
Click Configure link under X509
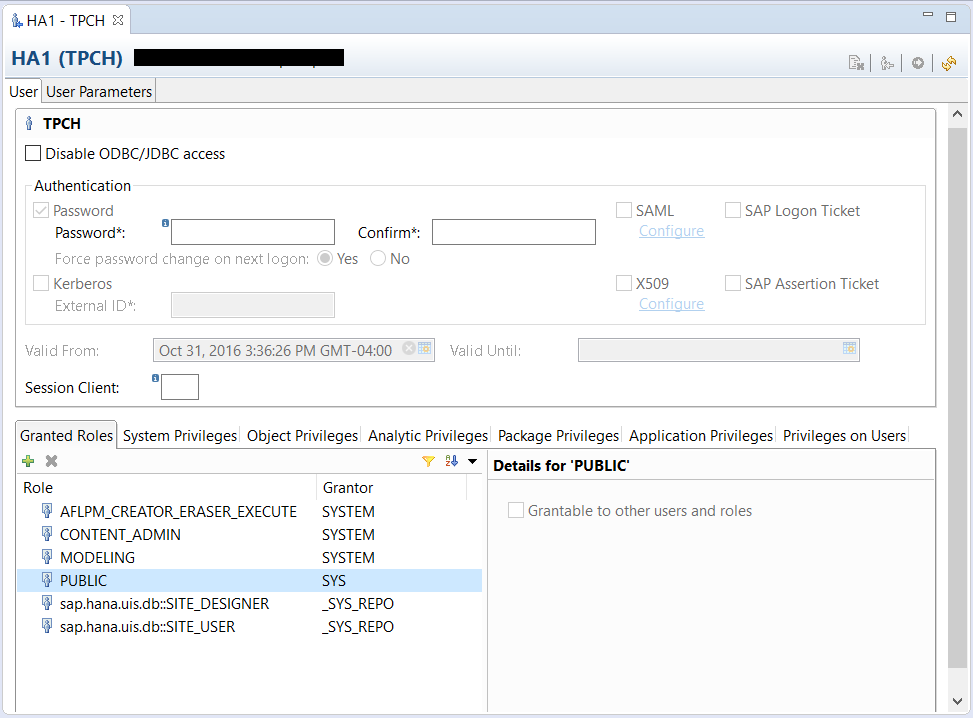(x=671, y=304)
